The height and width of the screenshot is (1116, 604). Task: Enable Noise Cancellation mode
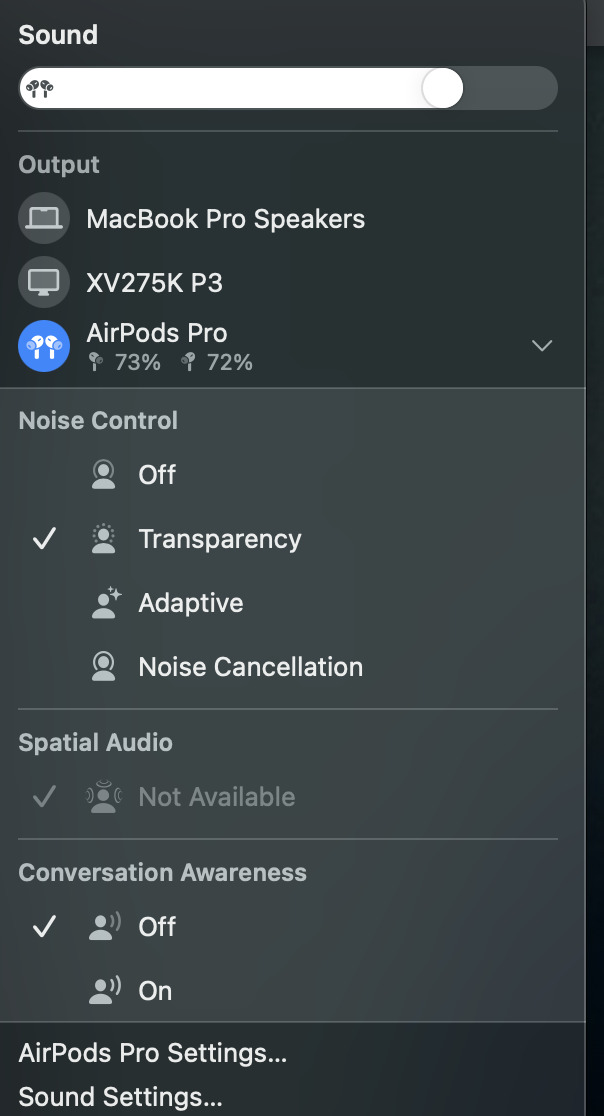pyautogui.click(x=250, y=667)
